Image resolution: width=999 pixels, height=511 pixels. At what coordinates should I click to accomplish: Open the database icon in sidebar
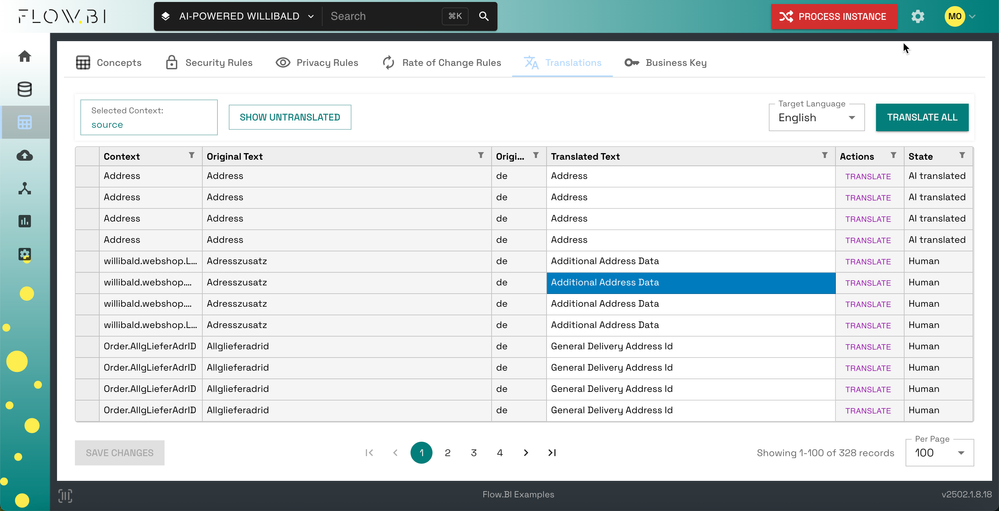click(25, 89)
